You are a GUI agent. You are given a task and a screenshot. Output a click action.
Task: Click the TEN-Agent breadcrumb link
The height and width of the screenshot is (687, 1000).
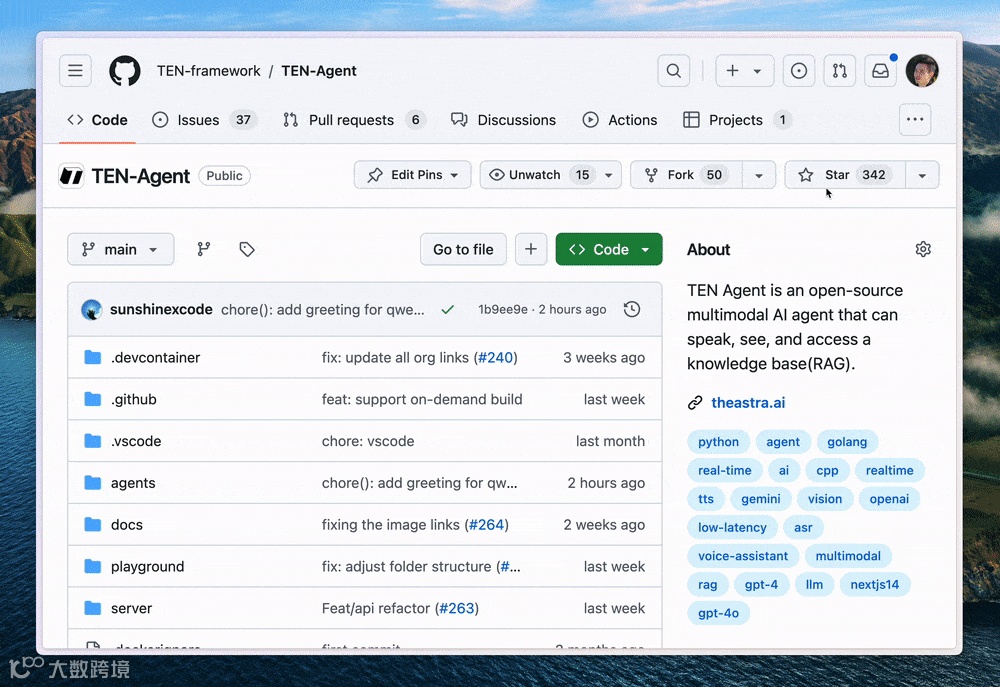tap(318, 71)
